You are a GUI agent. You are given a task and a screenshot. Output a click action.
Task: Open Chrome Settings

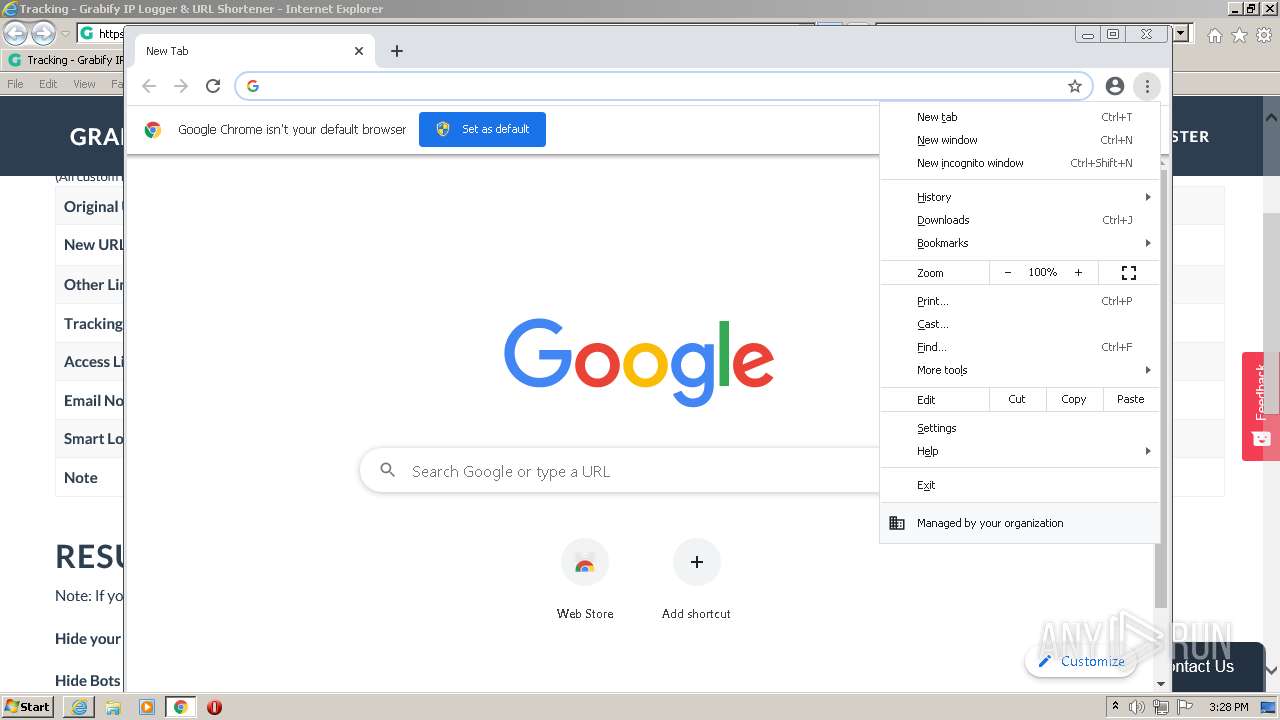pyautogui.click(x=1020, y=428)
